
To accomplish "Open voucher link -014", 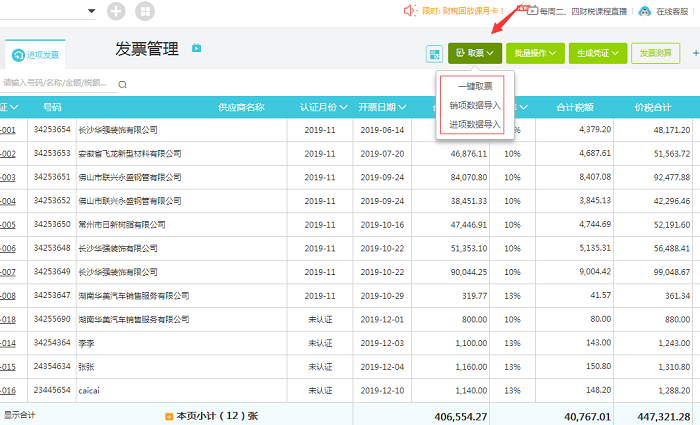I will [8, 343].
